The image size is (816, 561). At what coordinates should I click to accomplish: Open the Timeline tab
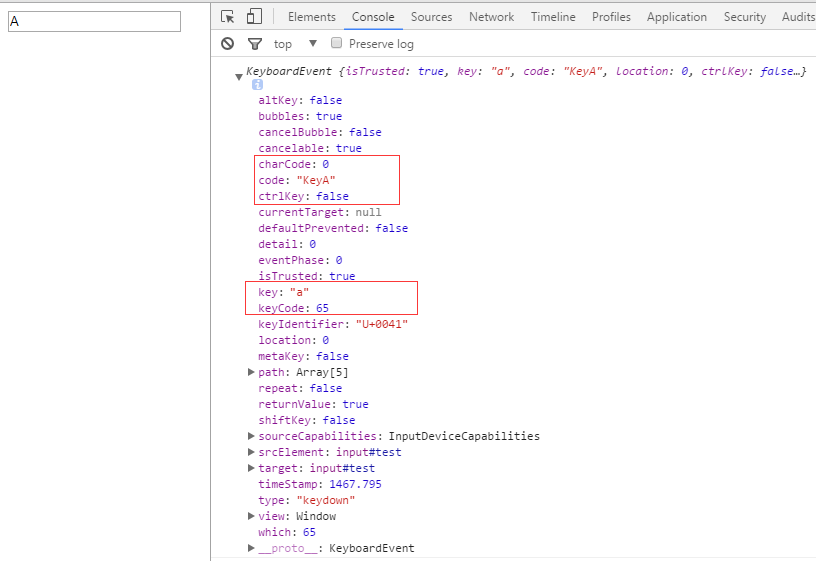point(553,17)
